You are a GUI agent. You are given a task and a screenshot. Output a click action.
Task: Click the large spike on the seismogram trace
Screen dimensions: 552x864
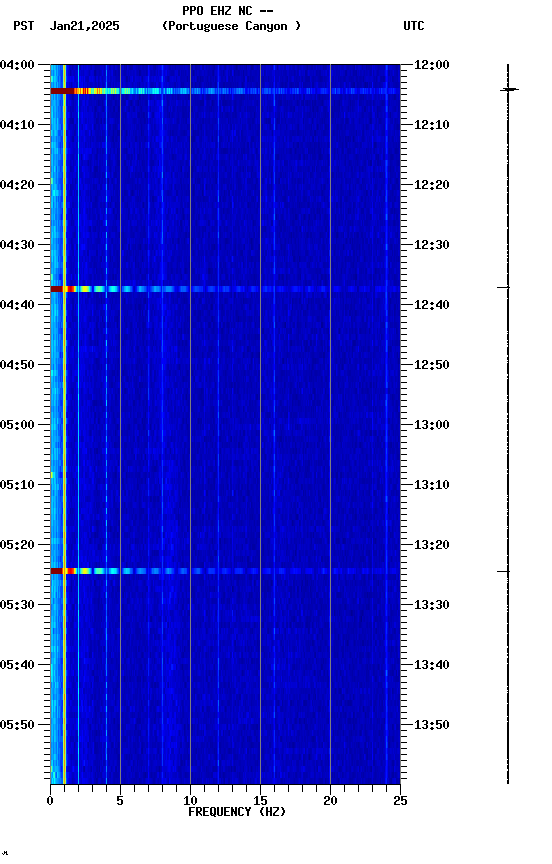click(x=510, y=89)
